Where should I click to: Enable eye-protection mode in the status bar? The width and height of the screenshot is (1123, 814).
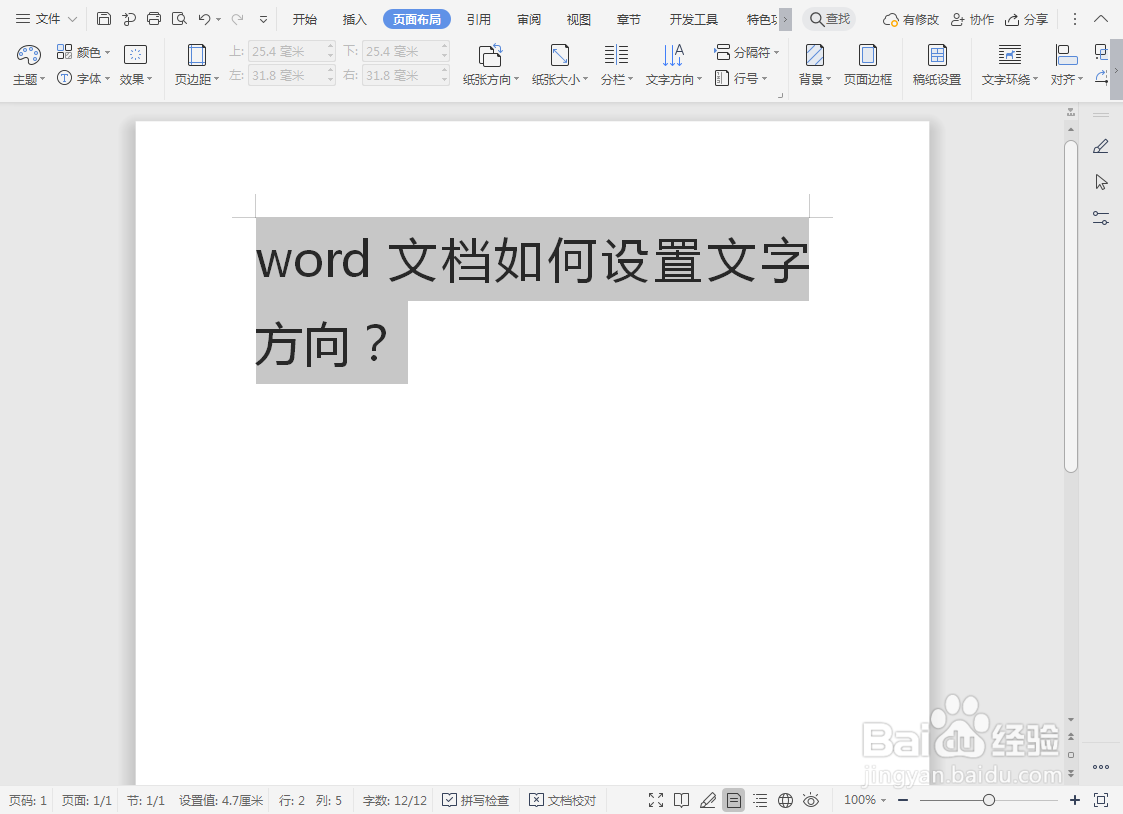[x=812, y=799]
